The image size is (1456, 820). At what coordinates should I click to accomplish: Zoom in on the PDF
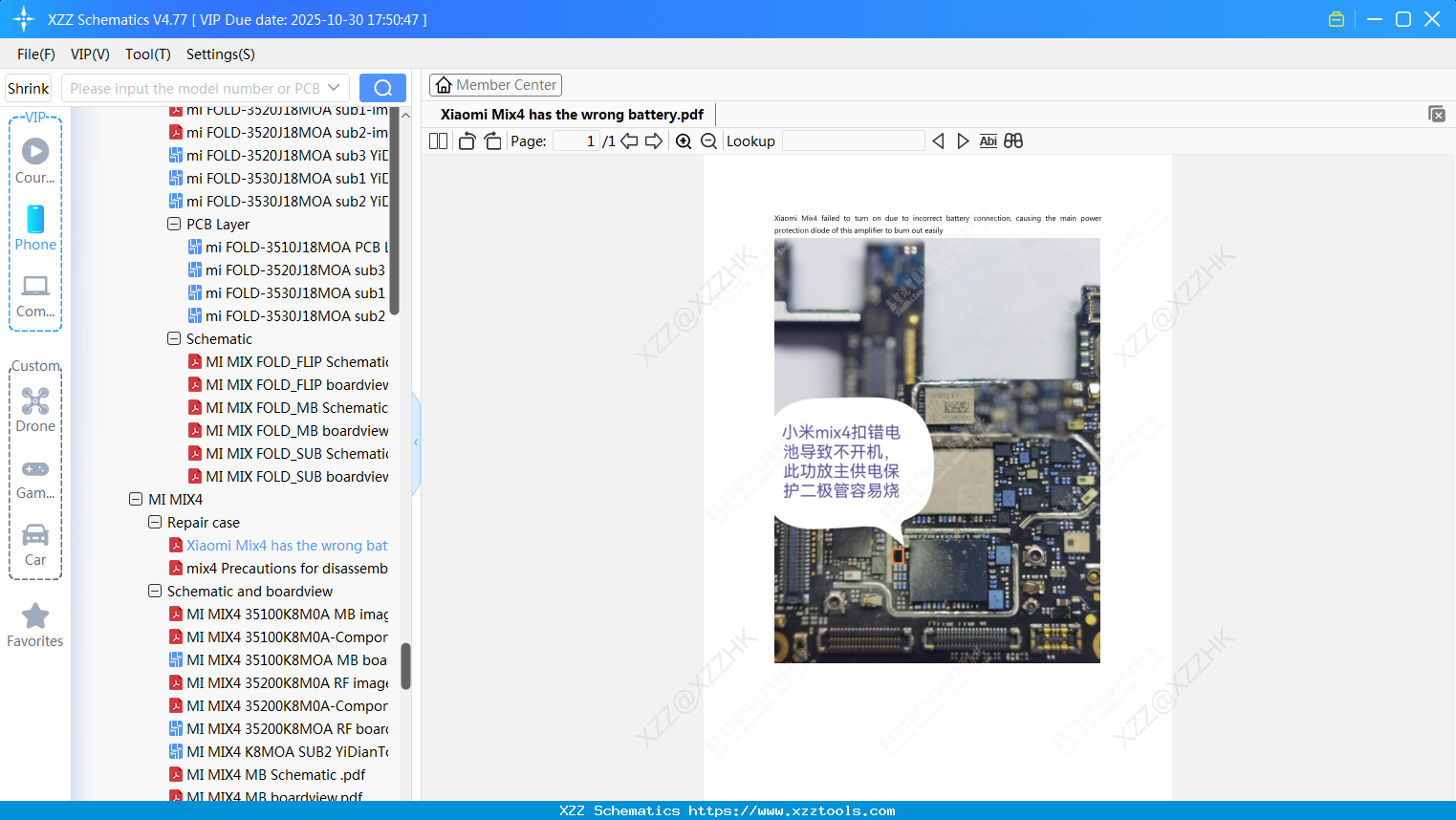click(684, 141)
